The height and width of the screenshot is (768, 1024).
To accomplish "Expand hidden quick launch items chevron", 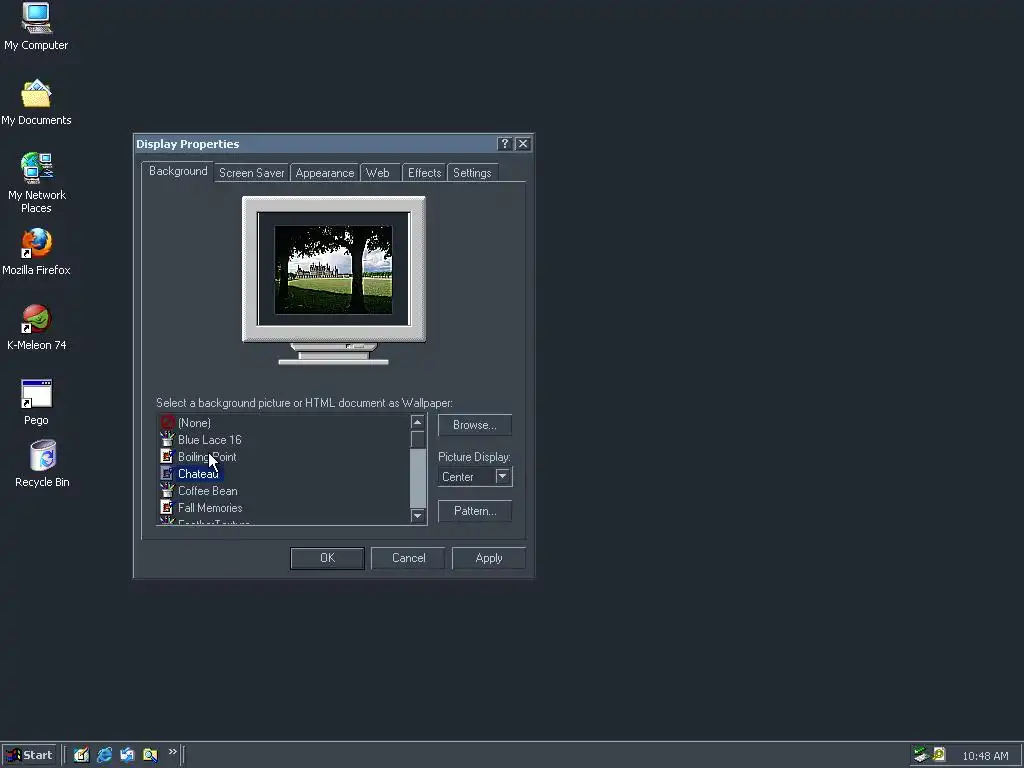I will tap(172, 752).
